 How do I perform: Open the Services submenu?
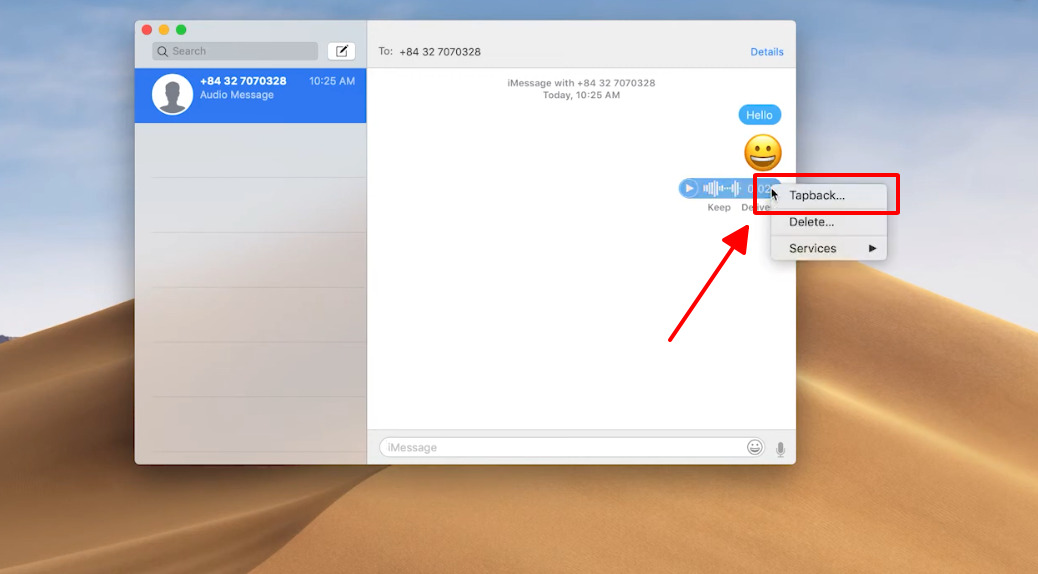tap(829, 248)
